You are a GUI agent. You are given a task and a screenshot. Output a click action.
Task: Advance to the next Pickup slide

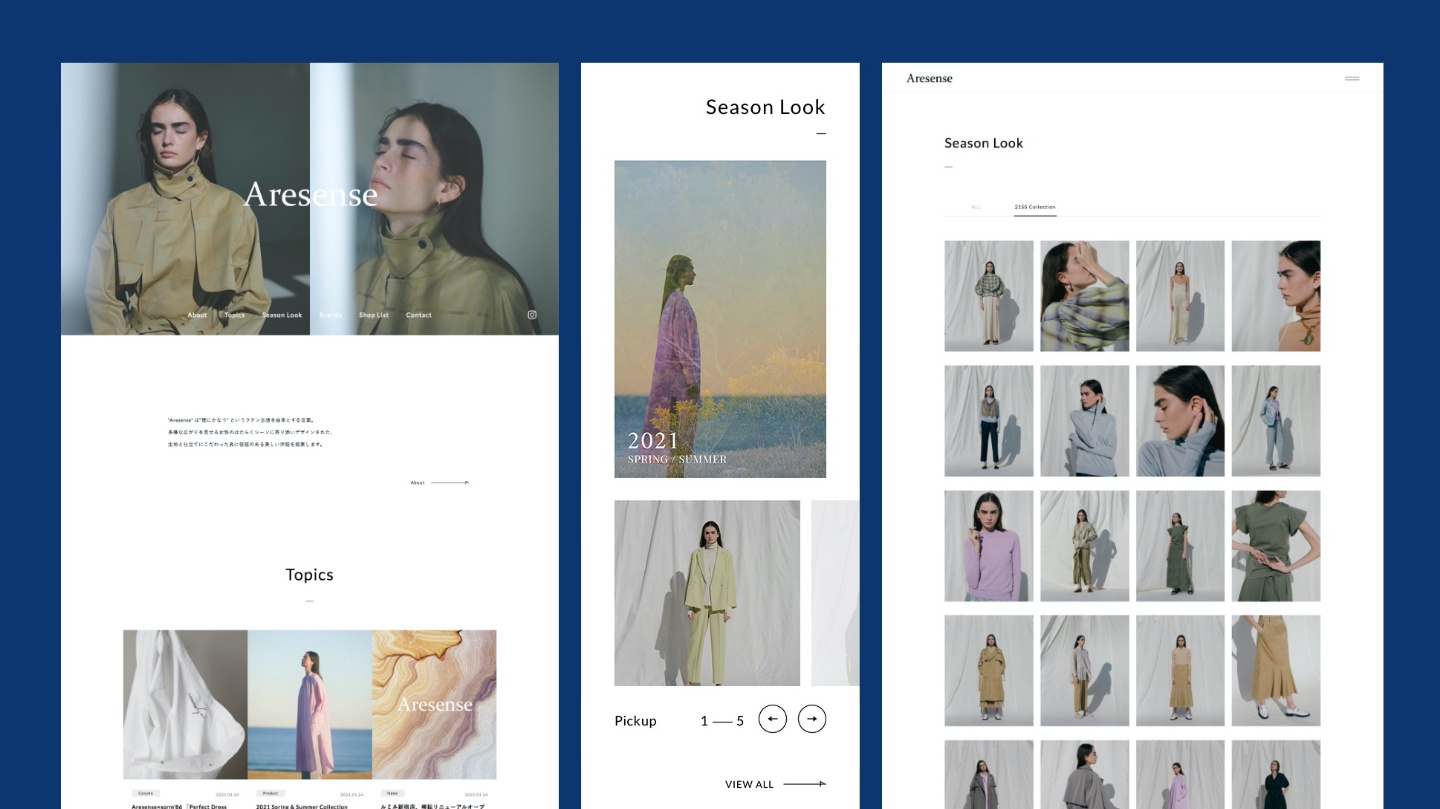coord(812,719)
